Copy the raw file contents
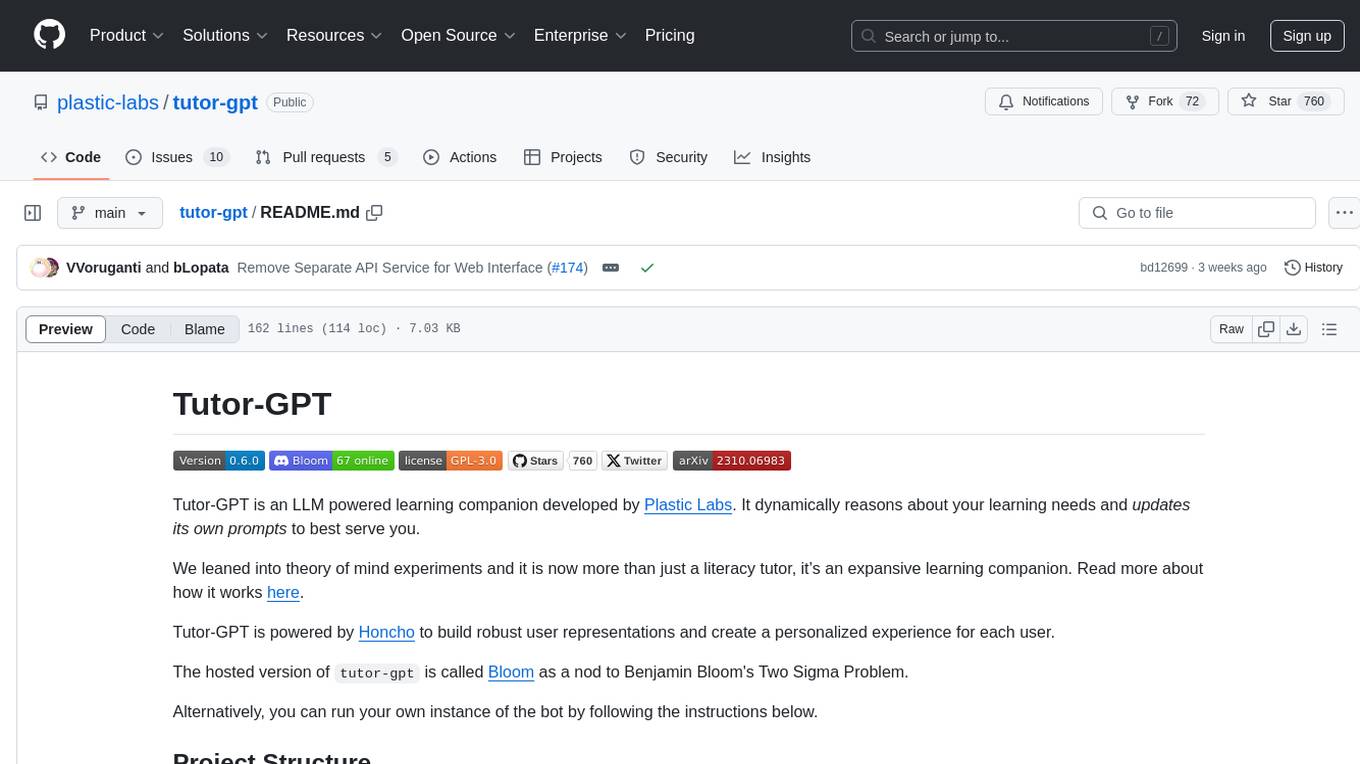 (1267, 329)
